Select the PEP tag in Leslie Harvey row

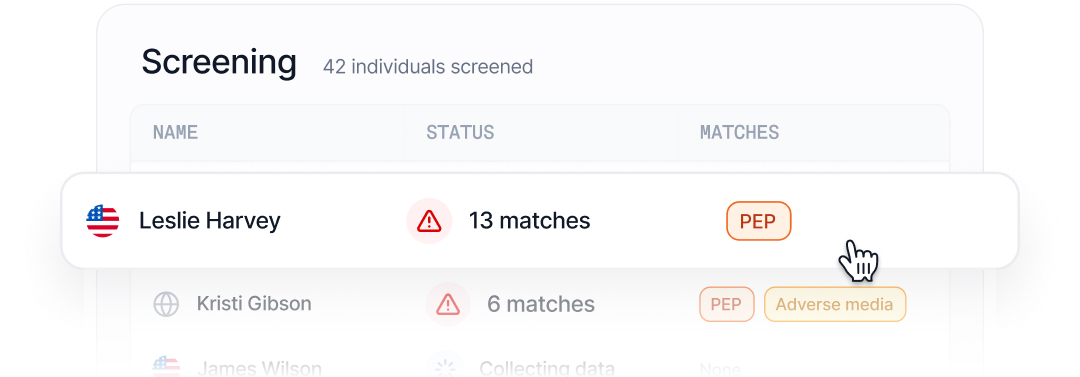(x=758, y=221)
